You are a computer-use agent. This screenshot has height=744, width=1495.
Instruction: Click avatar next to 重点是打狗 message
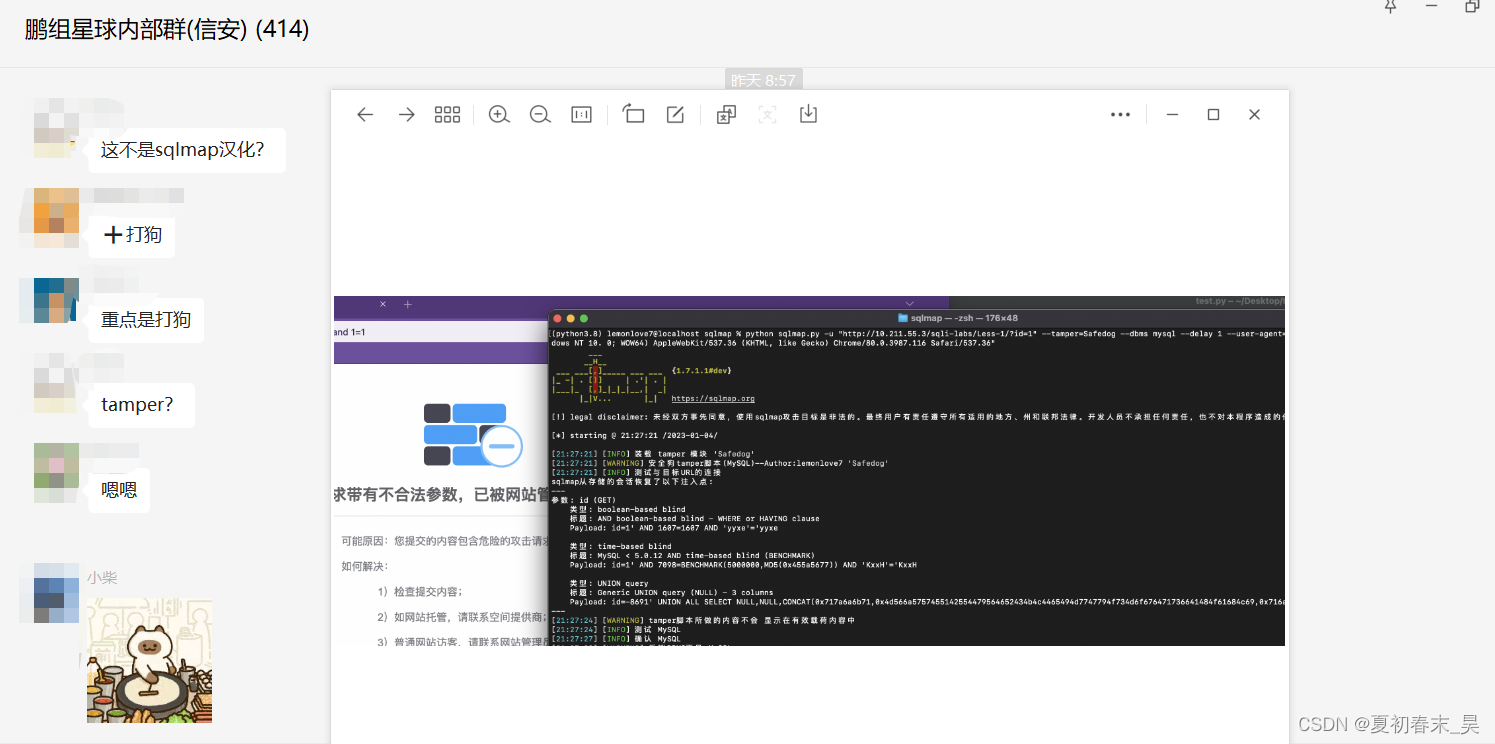[56, 300]
